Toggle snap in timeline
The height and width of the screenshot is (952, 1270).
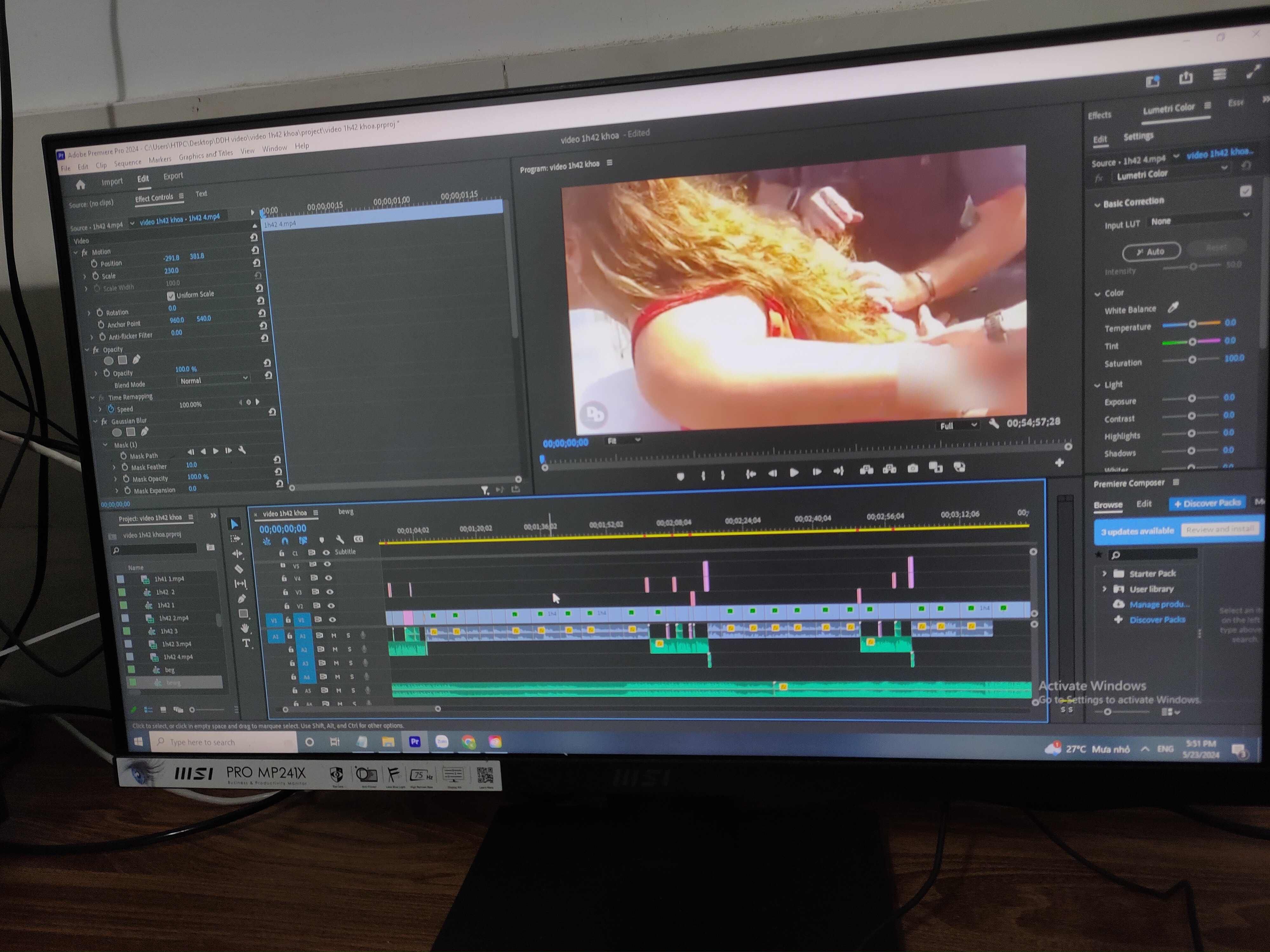click(285, 540)
